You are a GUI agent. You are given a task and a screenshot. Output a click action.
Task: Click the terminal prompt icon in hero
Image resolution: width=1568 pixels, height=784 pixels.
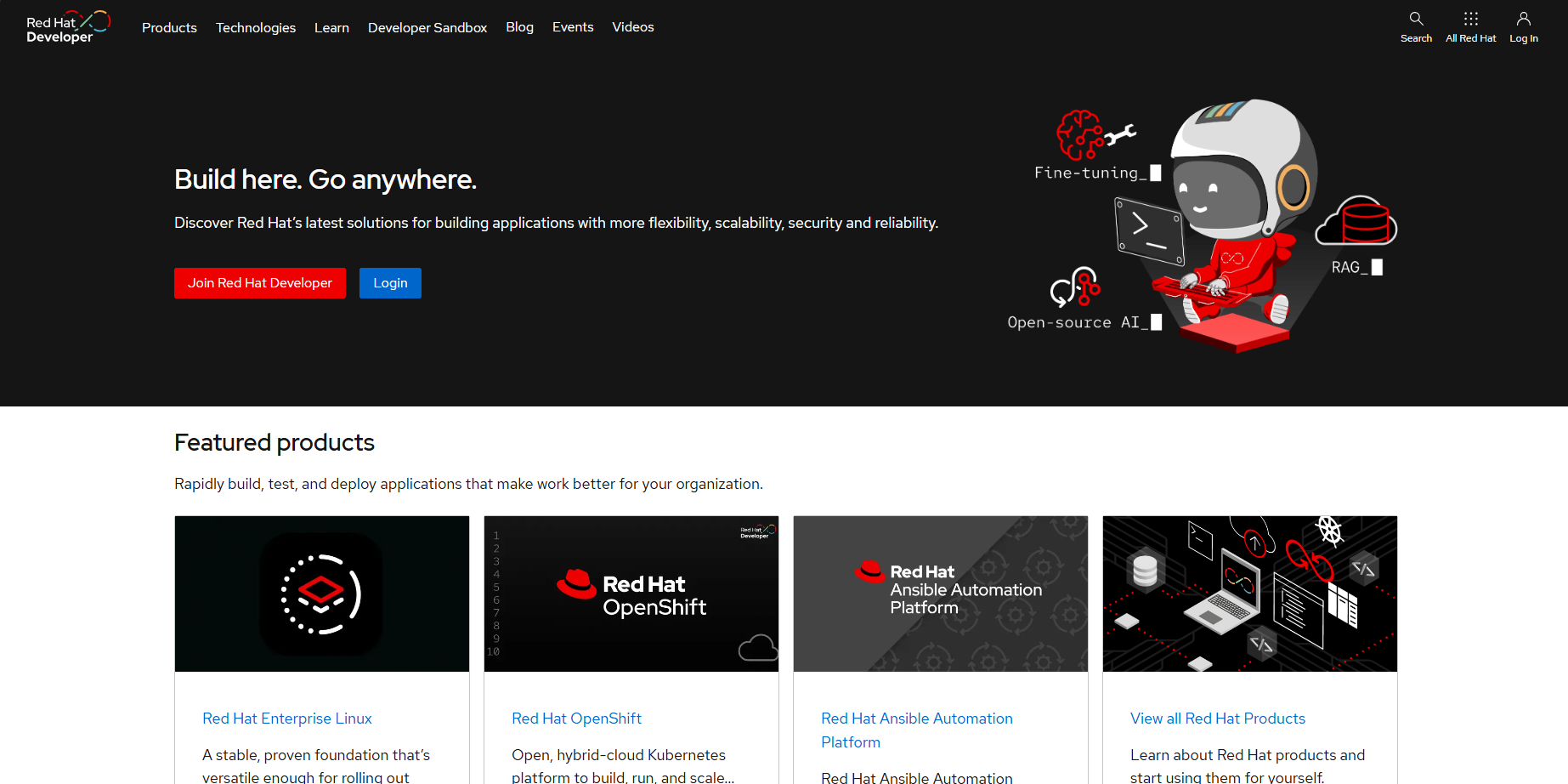(x=1149, y=231)
